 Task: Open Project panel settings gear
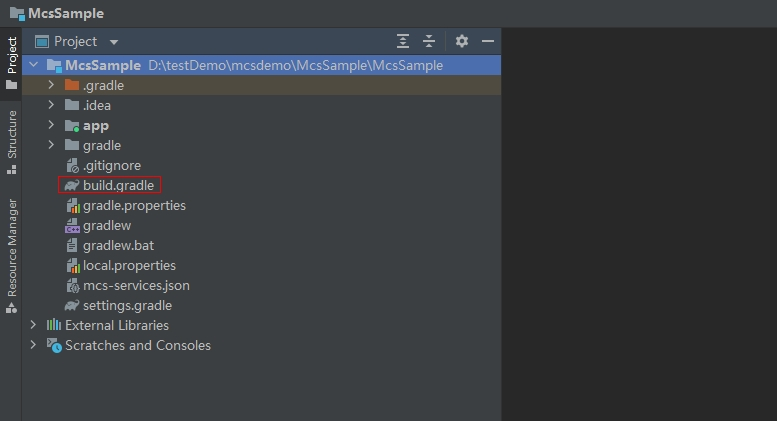pyautogui.click(x=461, y=41)
